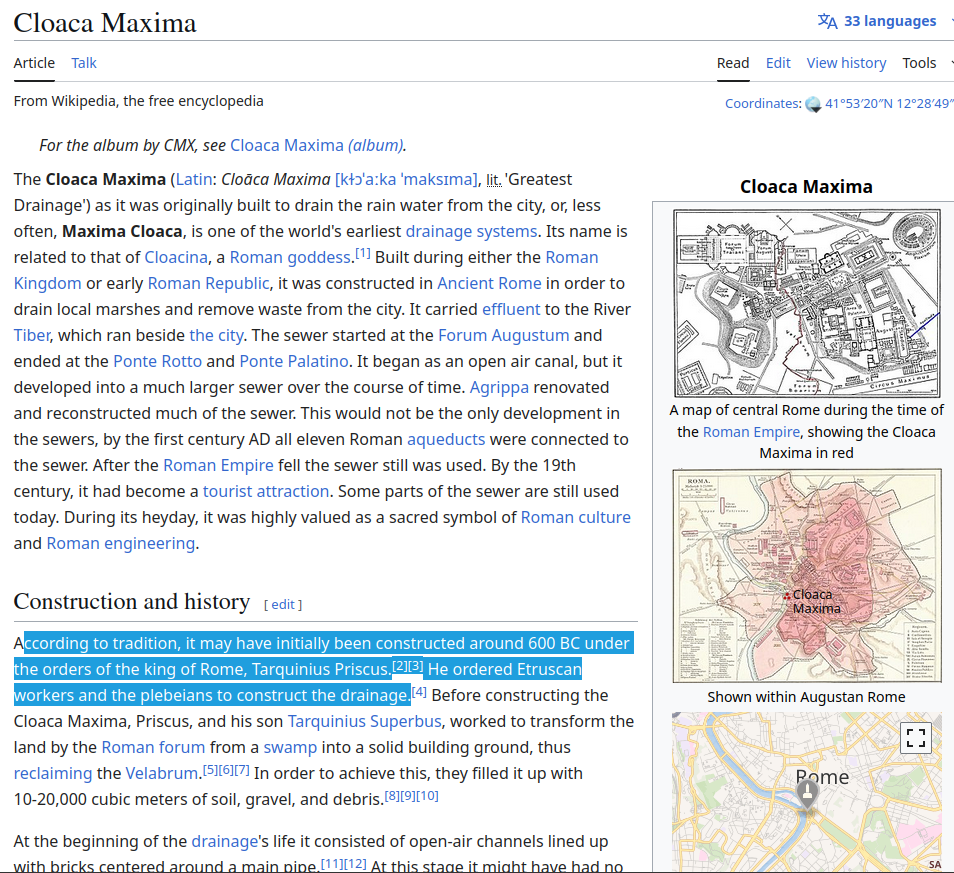Select the Edit tab

(778, 63)
